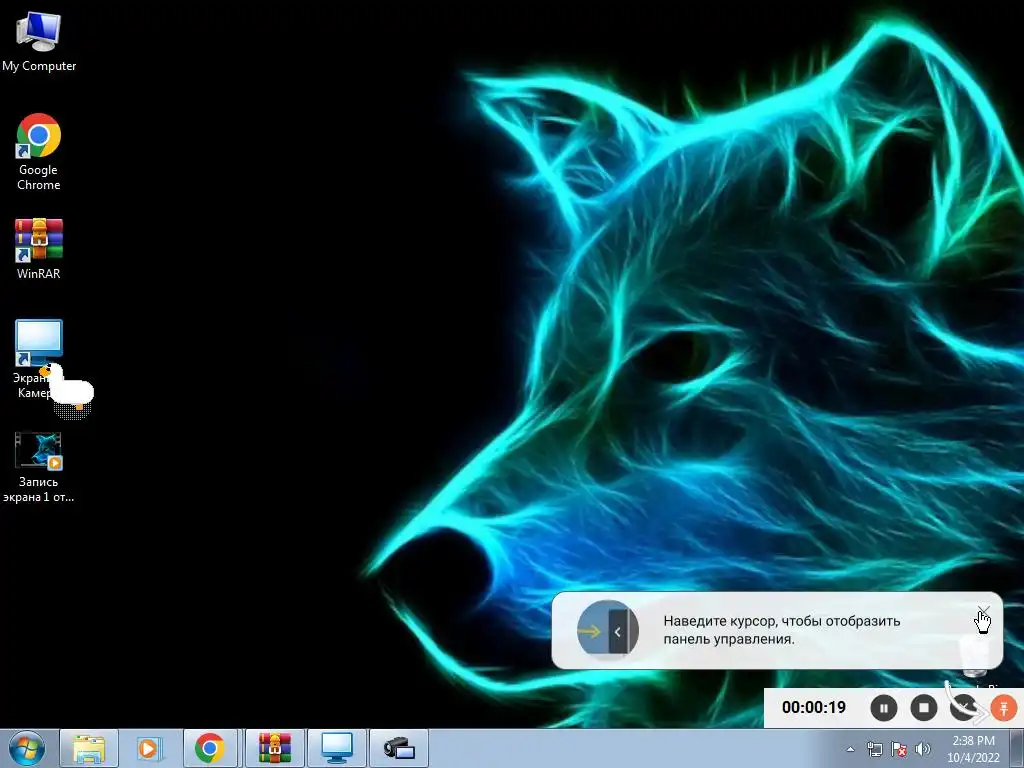
Task: Open the Action Center flag icon
Action: coord(899,749)
